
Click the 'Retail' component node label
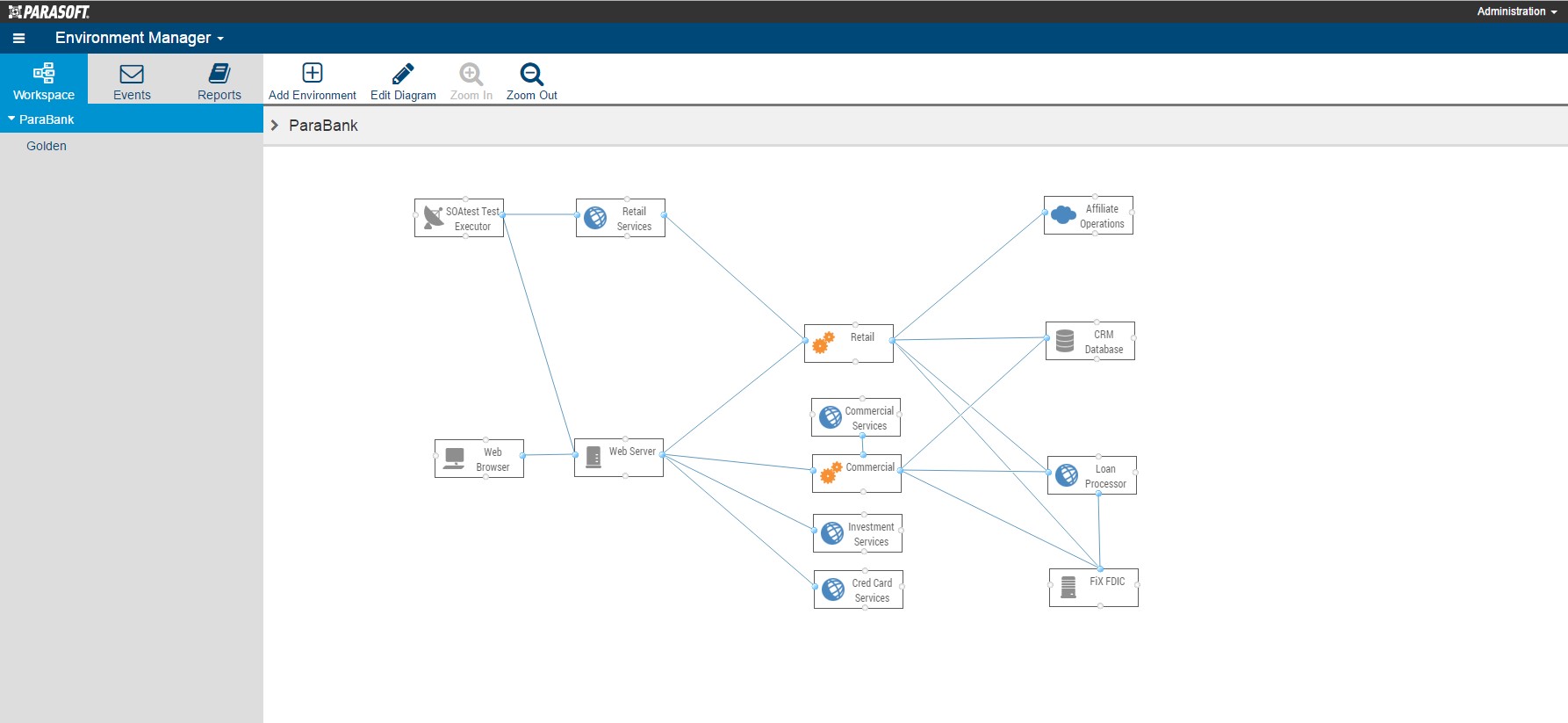pyautogui.click(x=862, y=337)
